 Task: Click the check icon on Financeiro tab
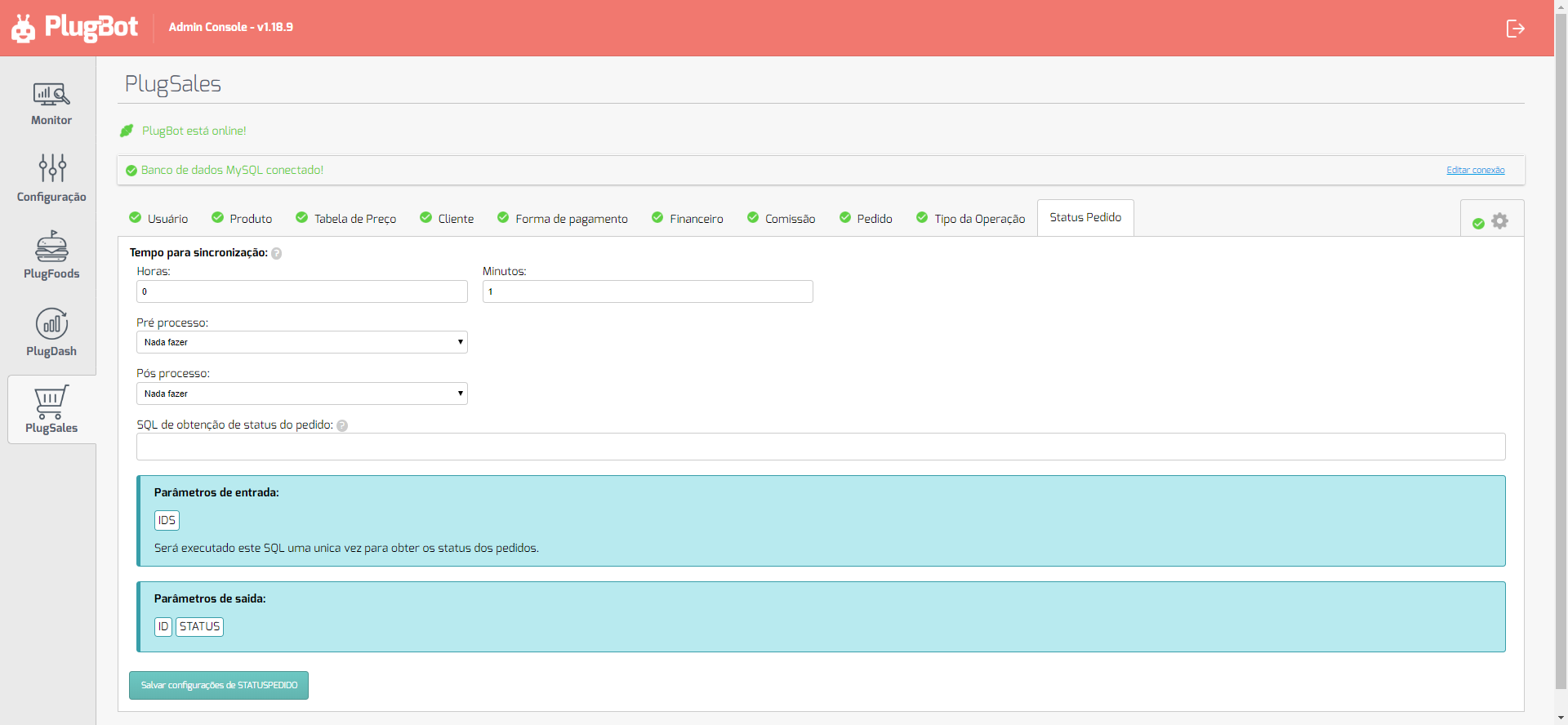coord(657,217)
